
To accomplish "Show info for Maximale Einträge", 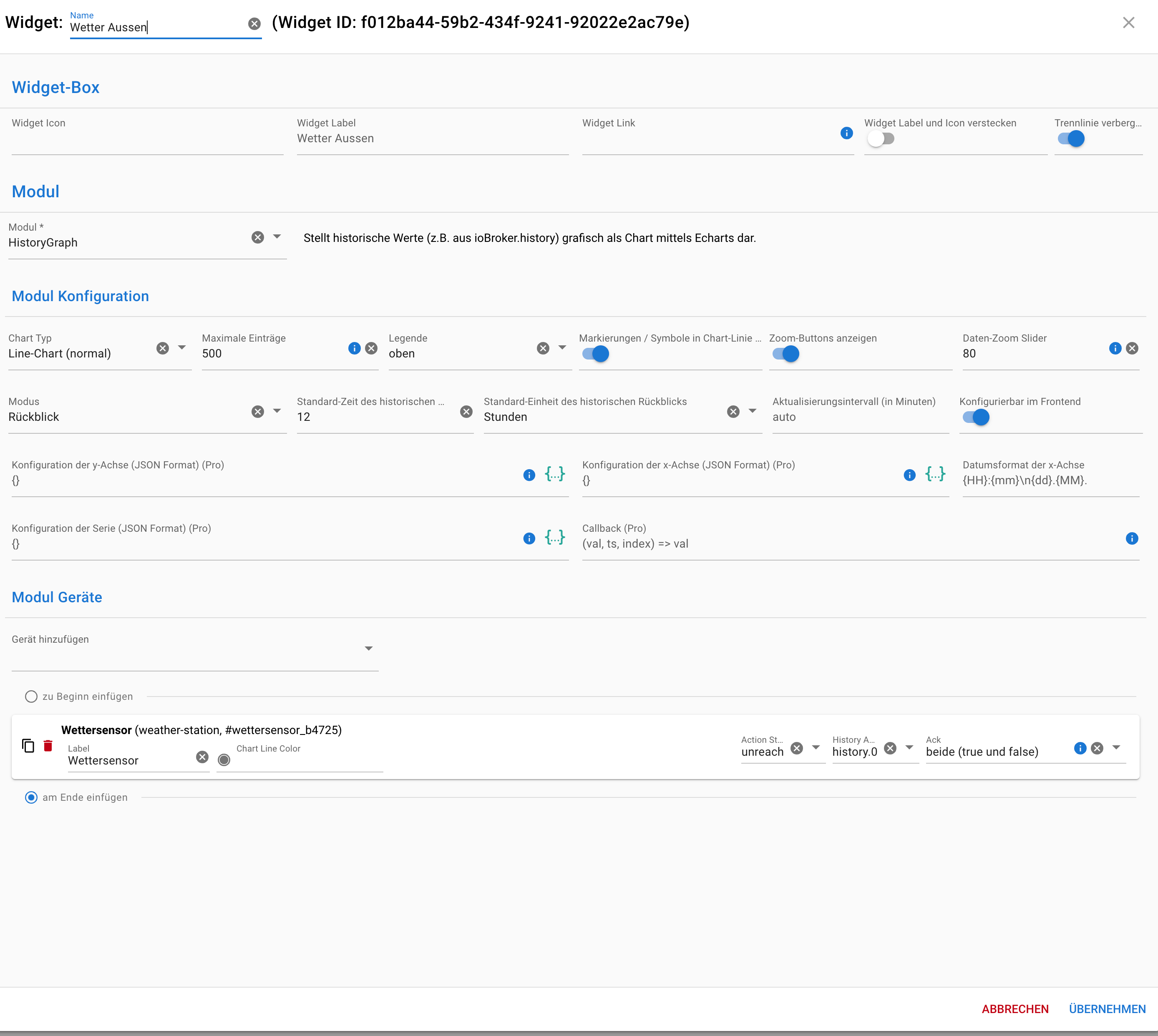I will [x=354, y=348].
